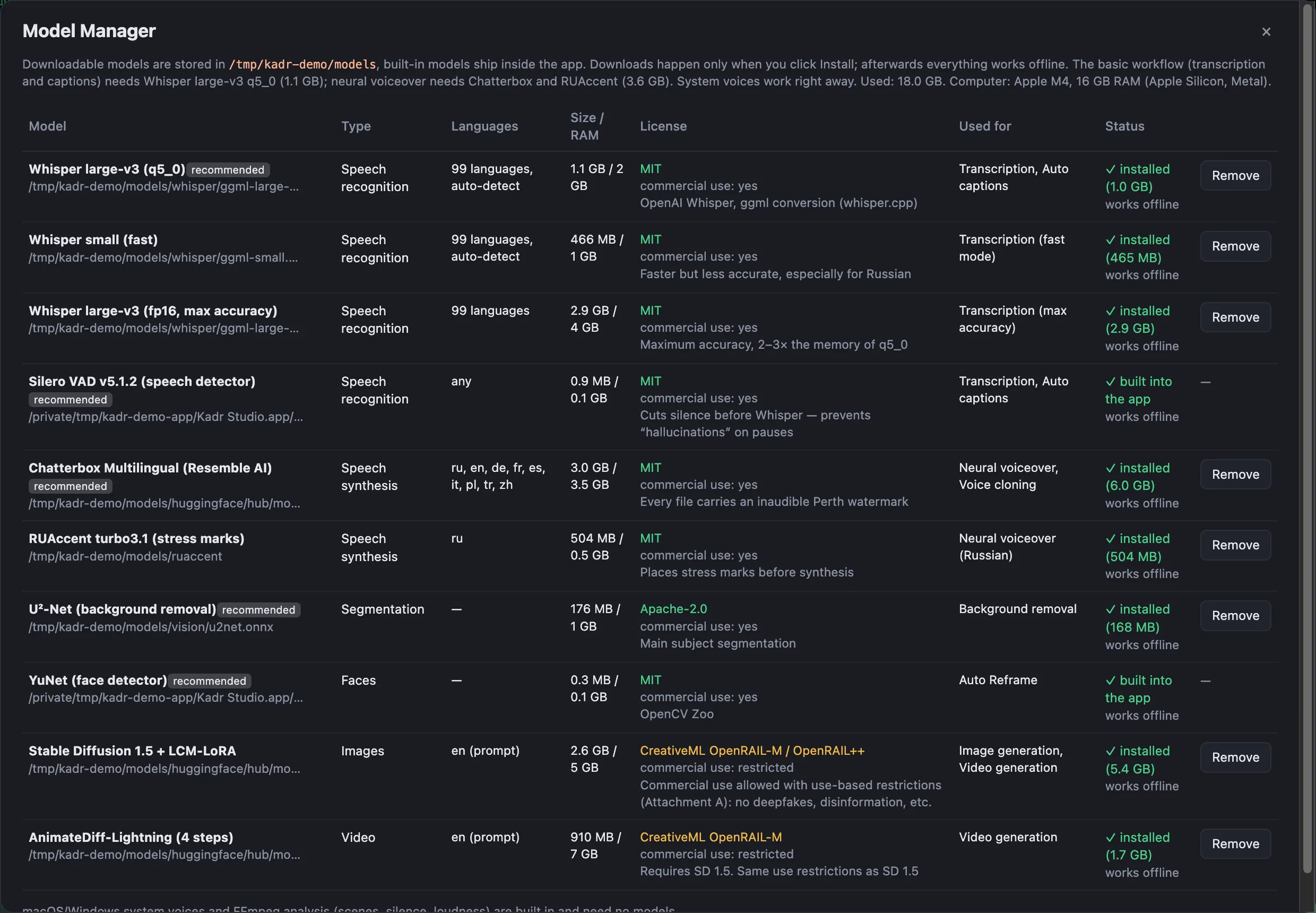
Task: Click the recommended badge under Silero VAD
Action: tap(71, 400)
